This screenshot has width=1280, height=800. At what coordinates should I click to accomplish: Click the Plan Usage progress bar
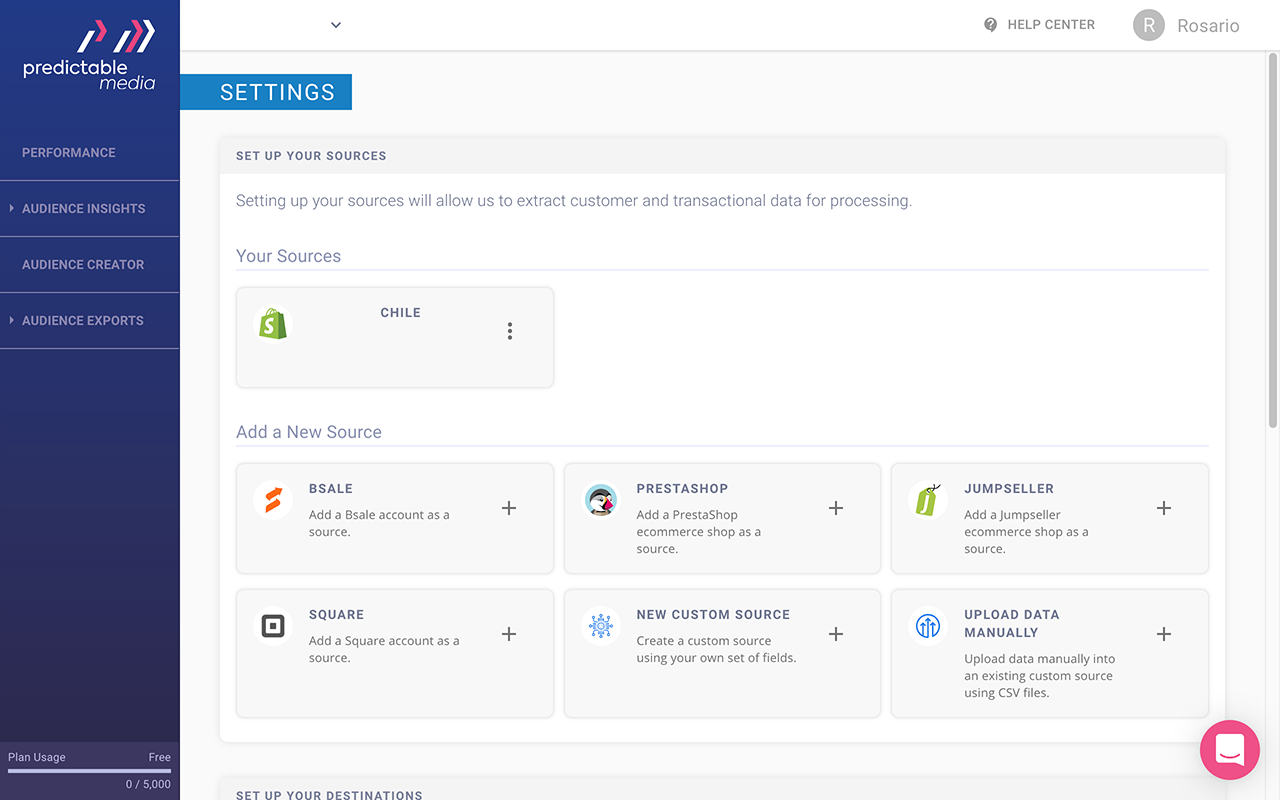click(x=89, y=771)
